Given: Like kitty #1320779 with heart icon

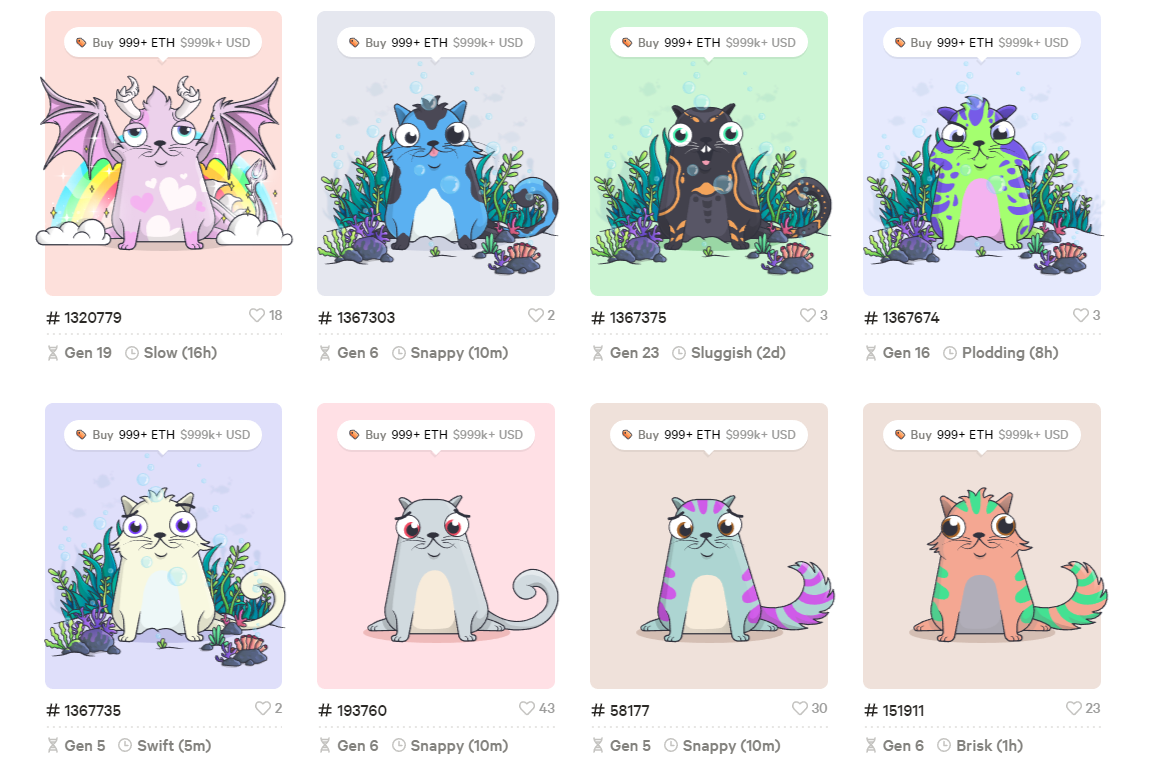Looking at the screenshot, I should click(x=256, y=315).
